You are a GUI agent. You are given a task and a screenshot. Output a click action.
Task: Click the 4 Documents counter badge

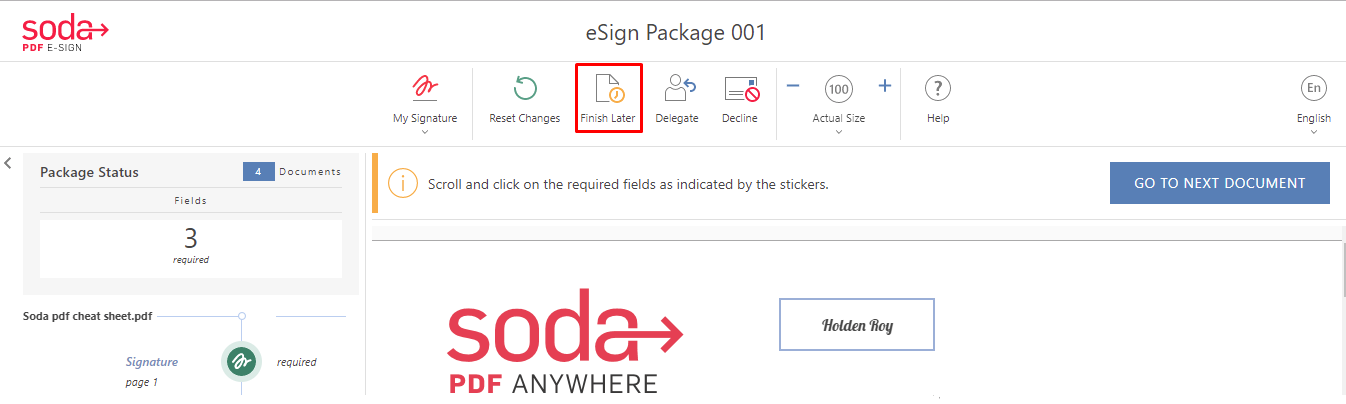tap(258, 172)
